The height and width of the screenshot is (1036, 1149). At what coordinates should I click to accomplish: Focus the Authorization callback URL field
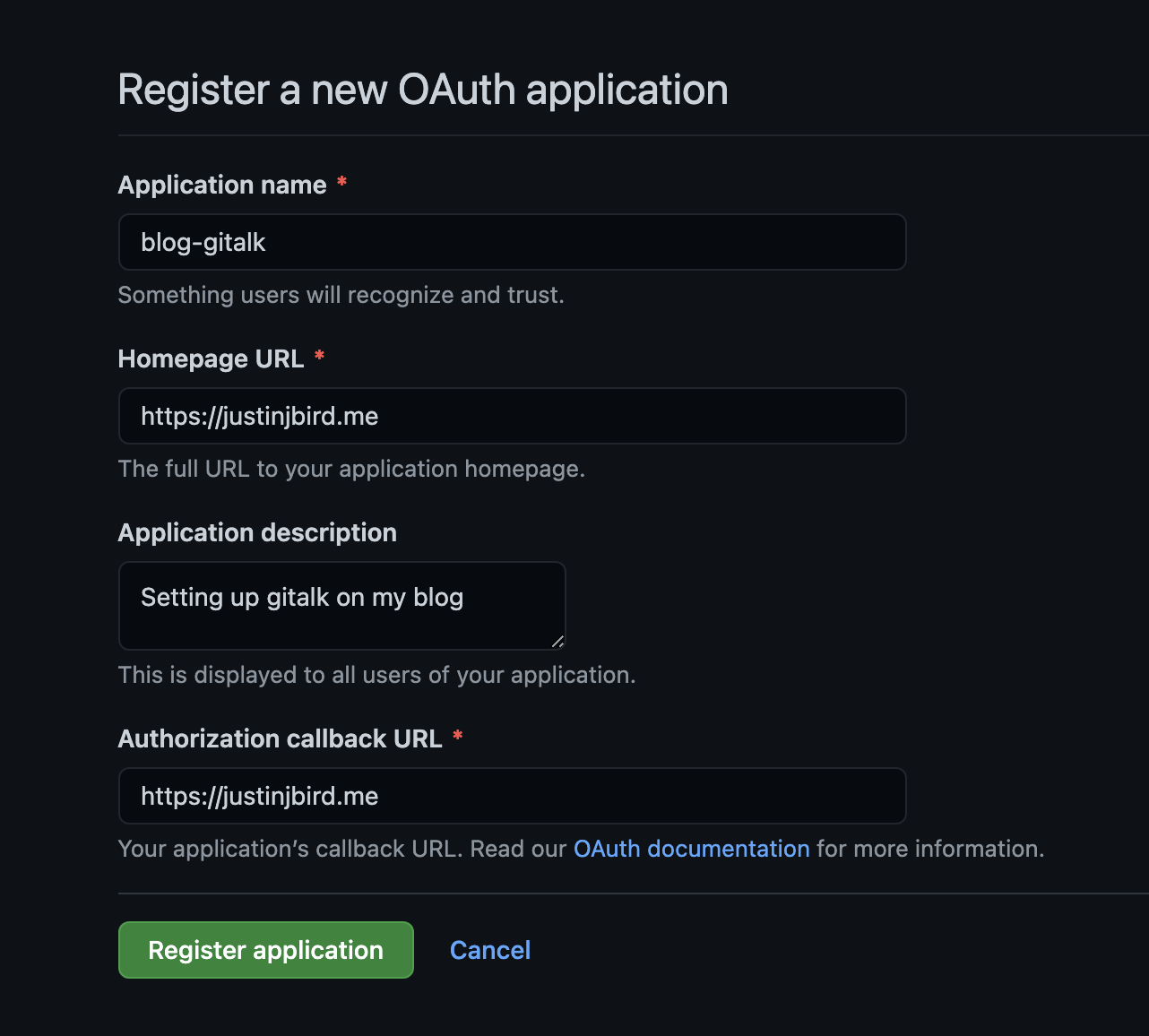pos(512,796)
